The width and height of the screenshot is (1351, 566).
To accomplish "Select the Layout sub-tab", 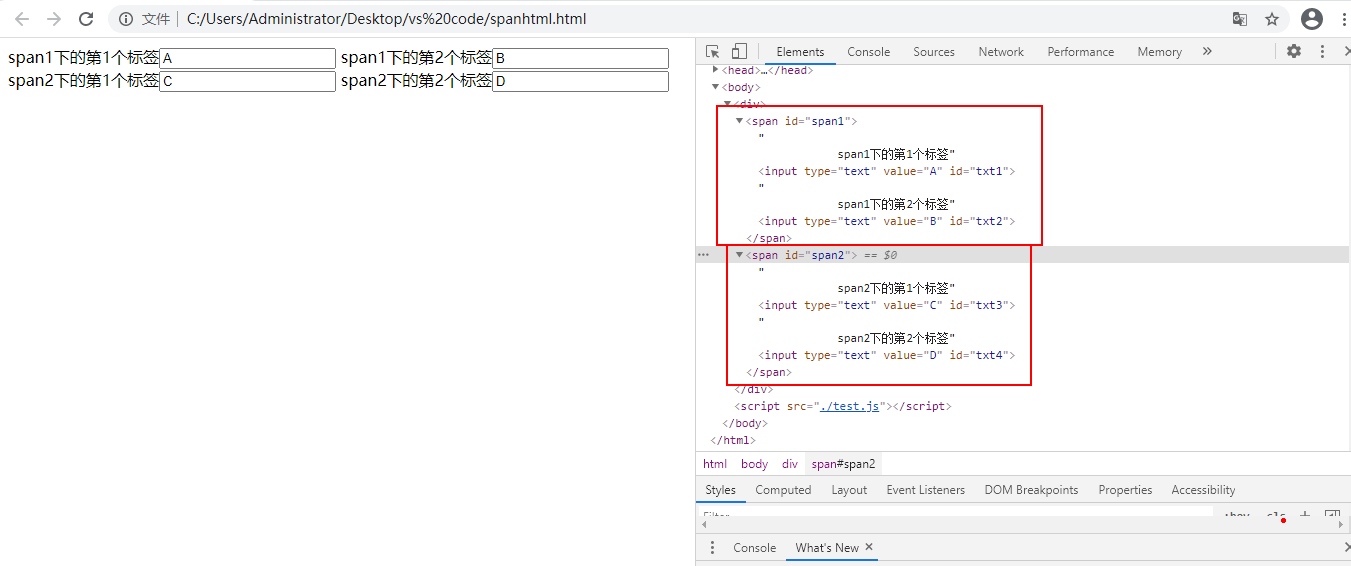I will pos(849,490).
